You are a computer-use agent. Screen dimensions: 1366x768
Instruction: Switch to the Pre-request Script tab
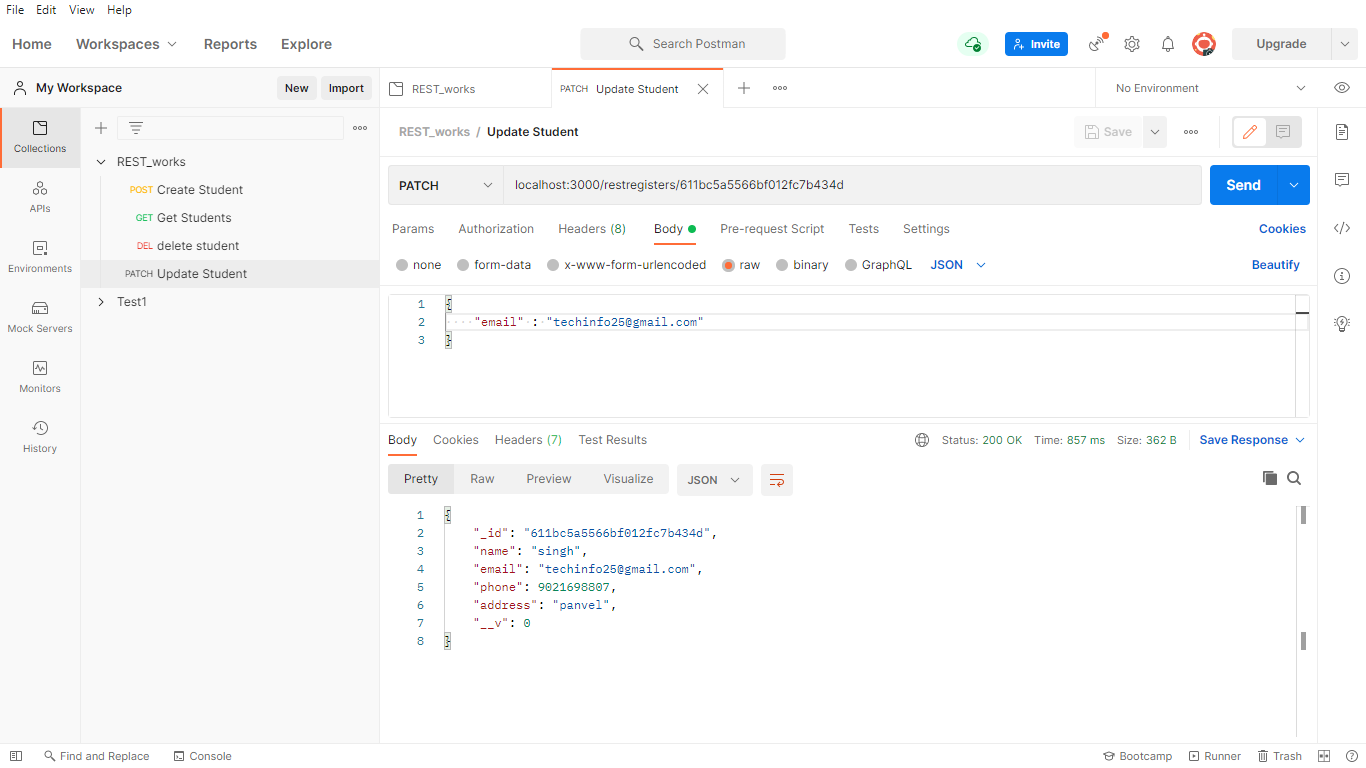[772, 229]
